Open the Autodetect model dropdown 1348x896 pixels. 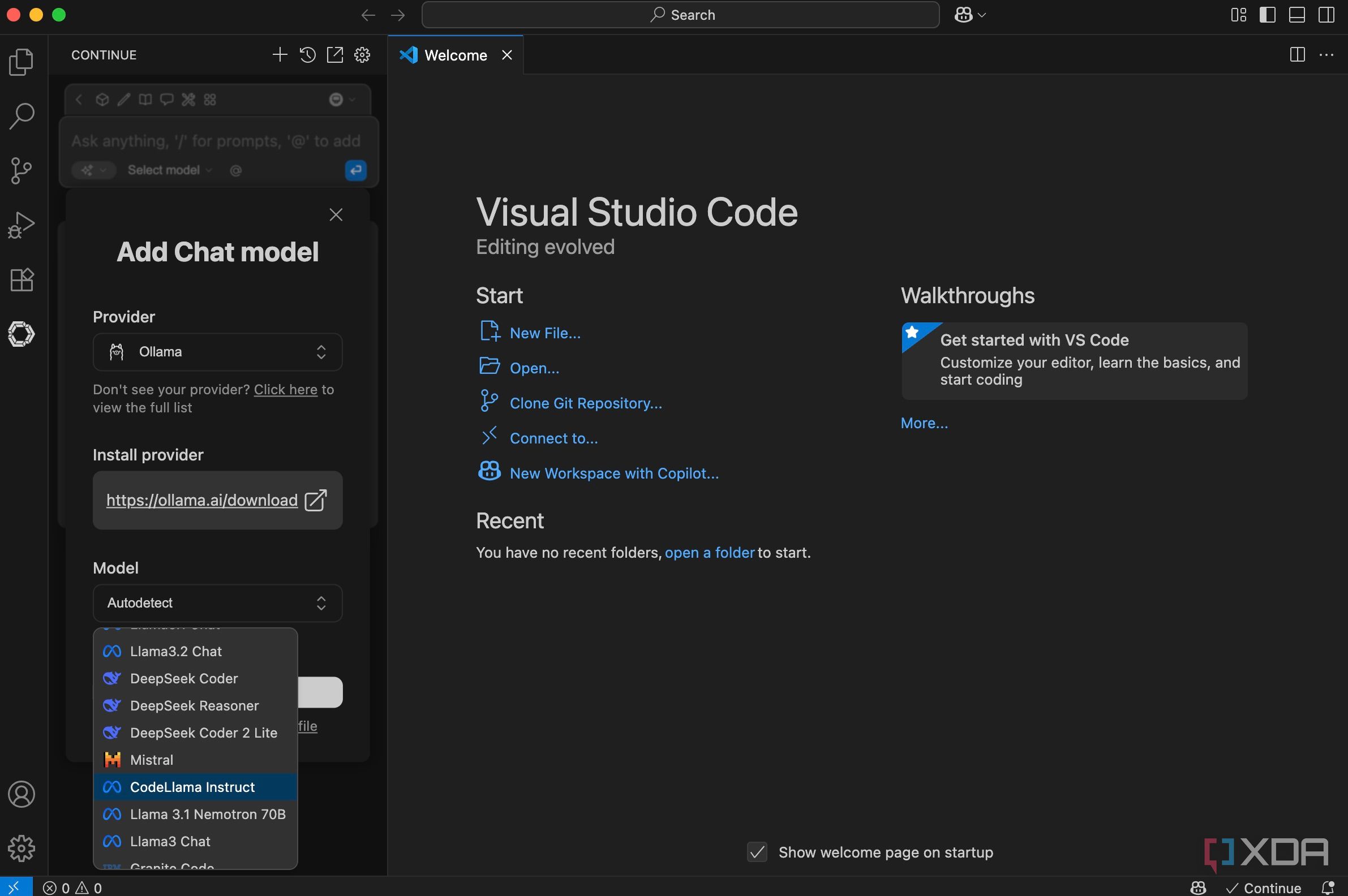click(x=217, y=603)
